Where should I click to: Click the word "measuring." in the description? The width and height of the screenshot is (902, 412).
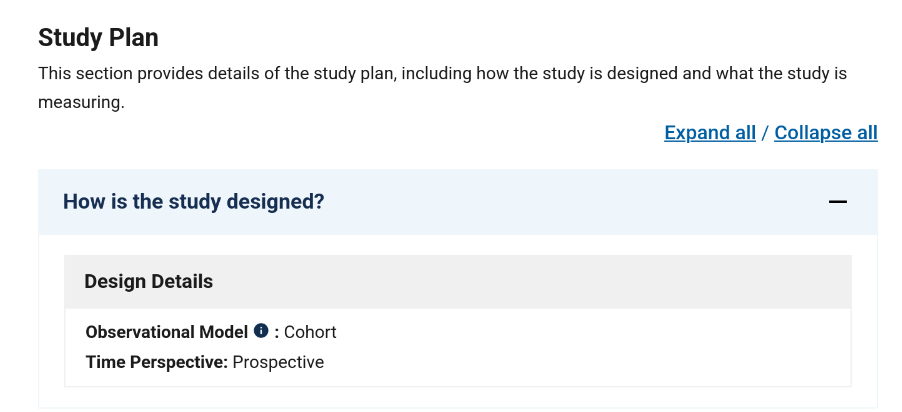[x=81, y=103]
